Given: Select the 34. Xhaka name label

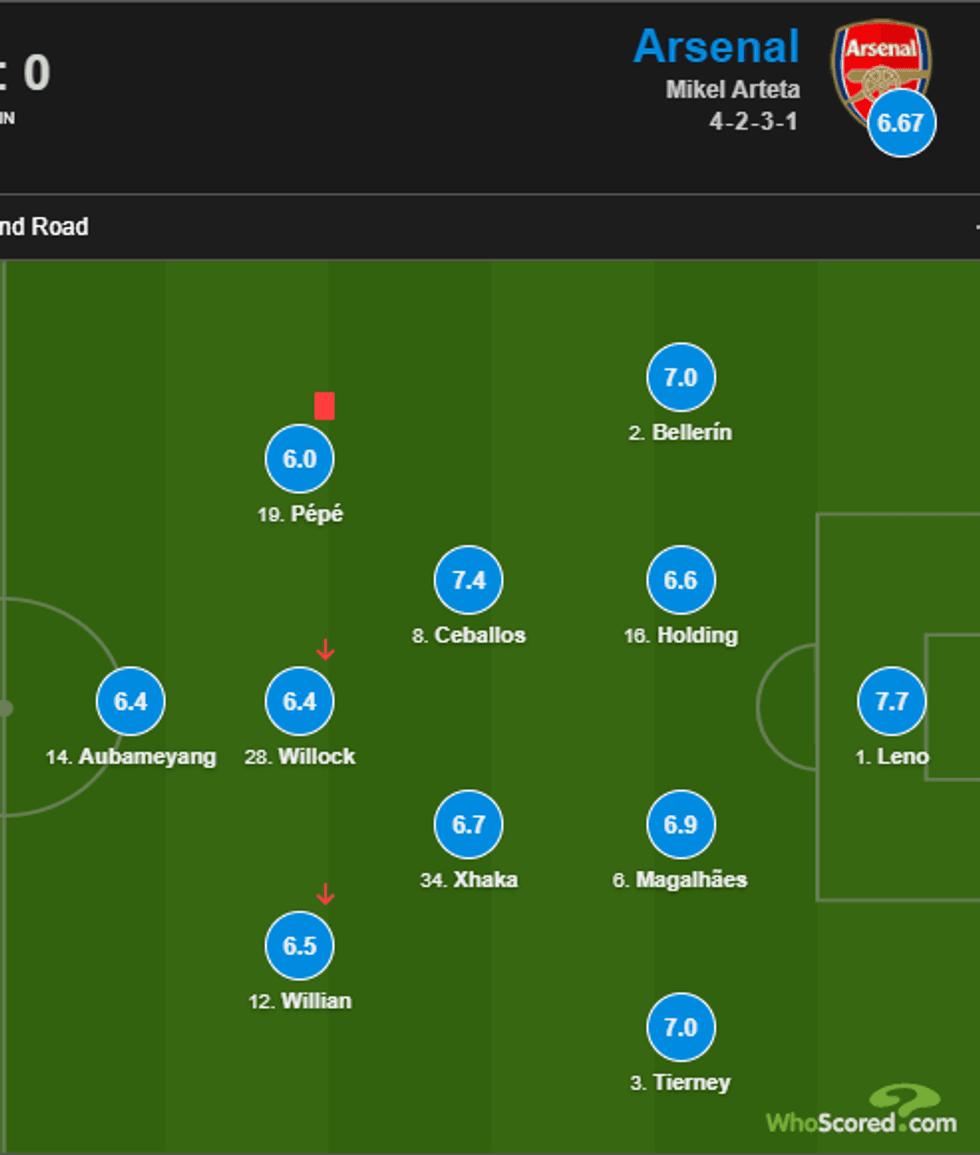Looking at the screenshot, I should pyautogui.click(x=469, y=880).
